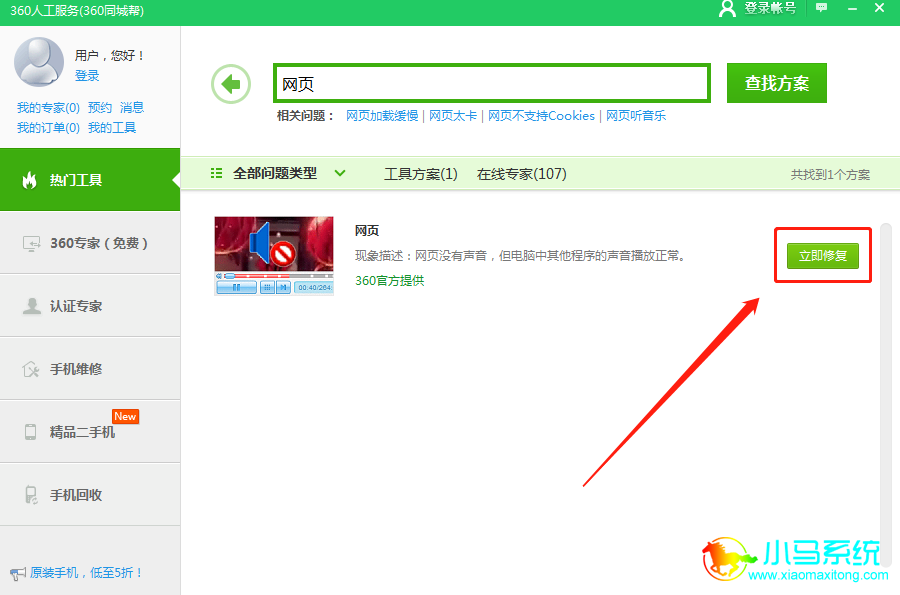
Task: Click related question 网页太卡
Action: coord(453,116)
